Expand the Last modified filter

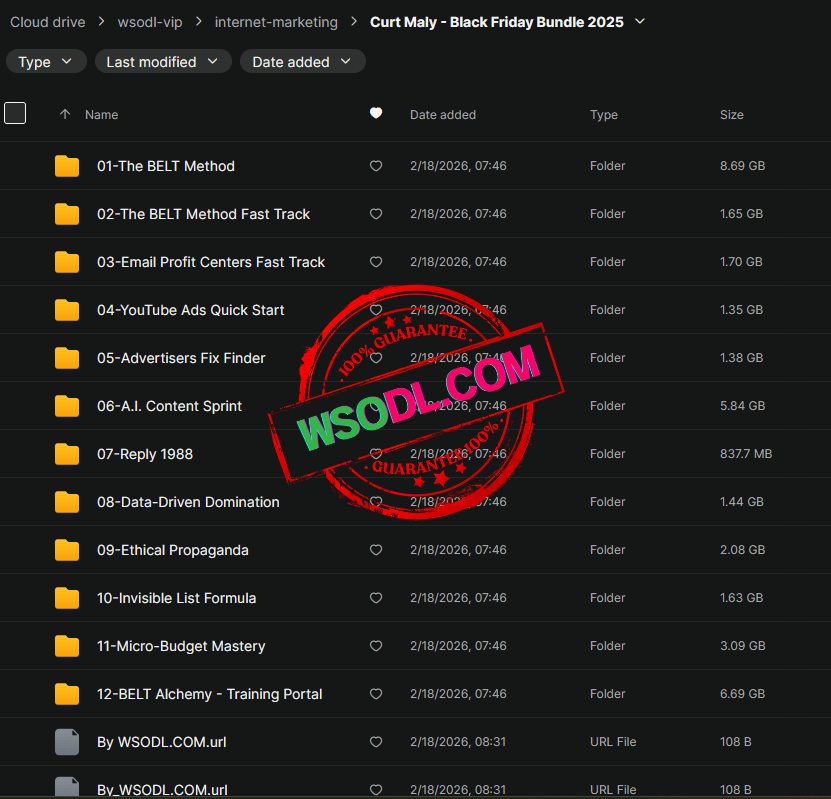[163, 62]
